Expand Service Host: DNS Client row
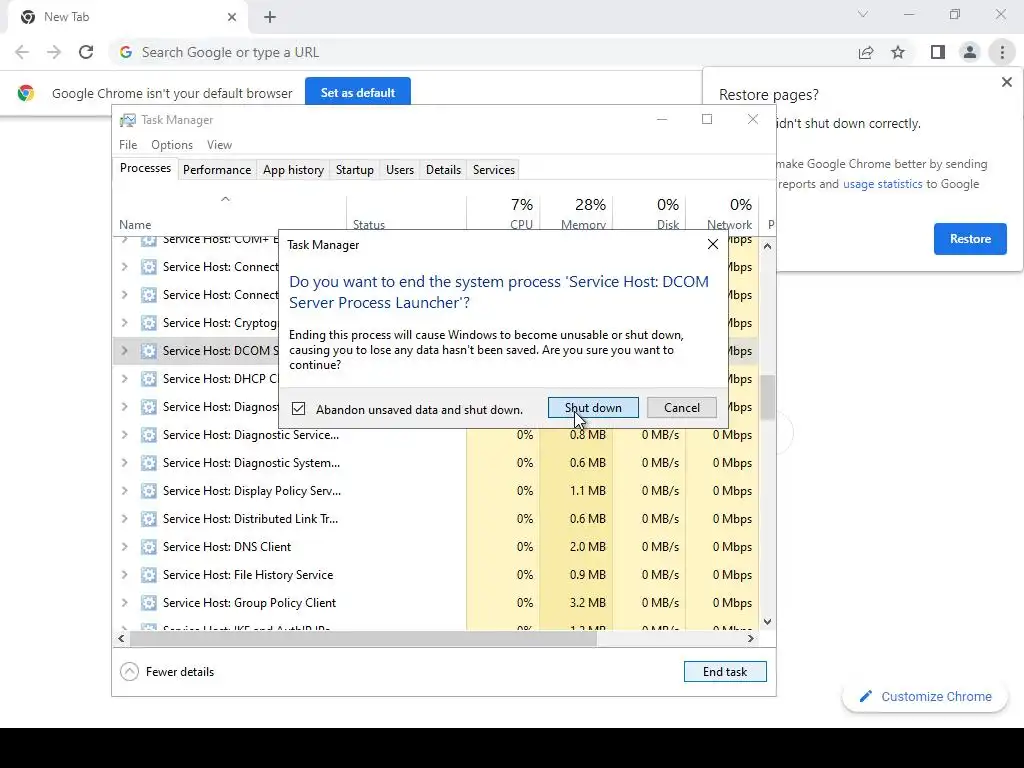Viewport: 1024px width, 768px height. tap(125, 547)
